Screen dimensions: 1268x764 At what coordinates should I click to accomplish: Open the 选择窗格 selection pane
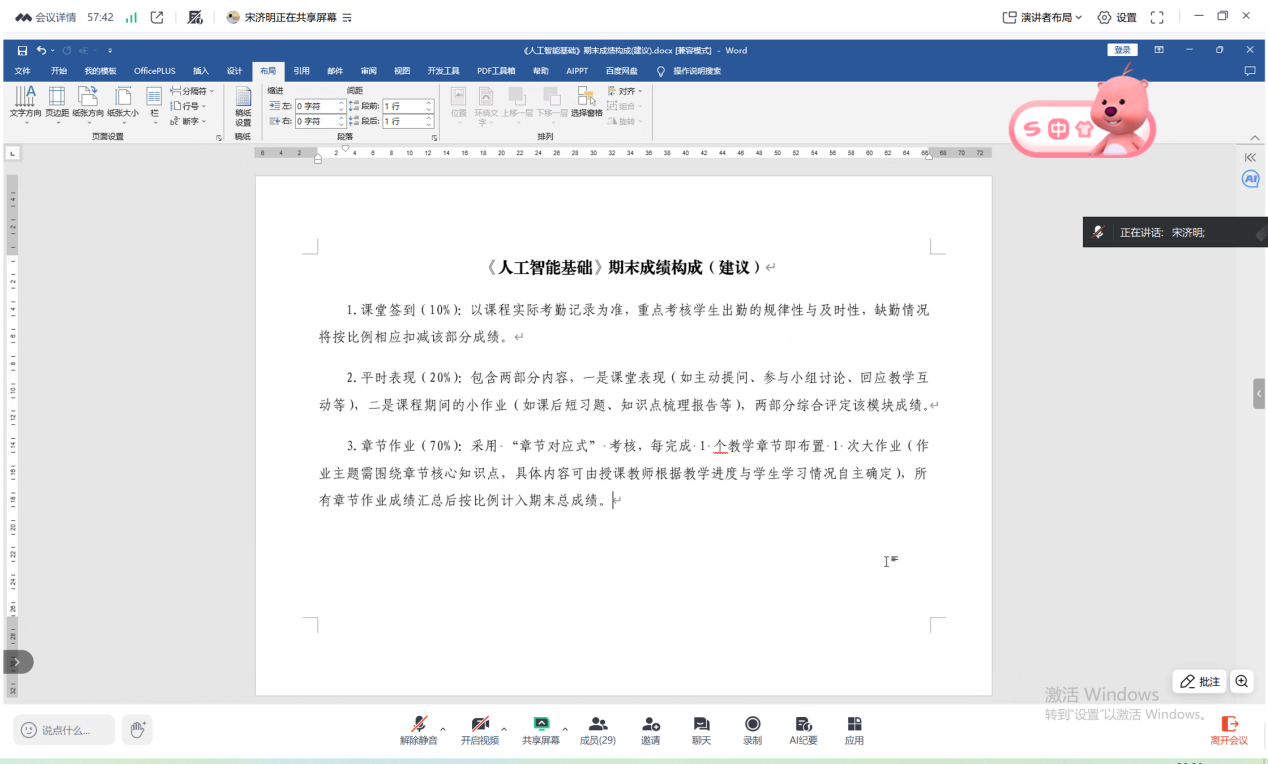point(586,102)
